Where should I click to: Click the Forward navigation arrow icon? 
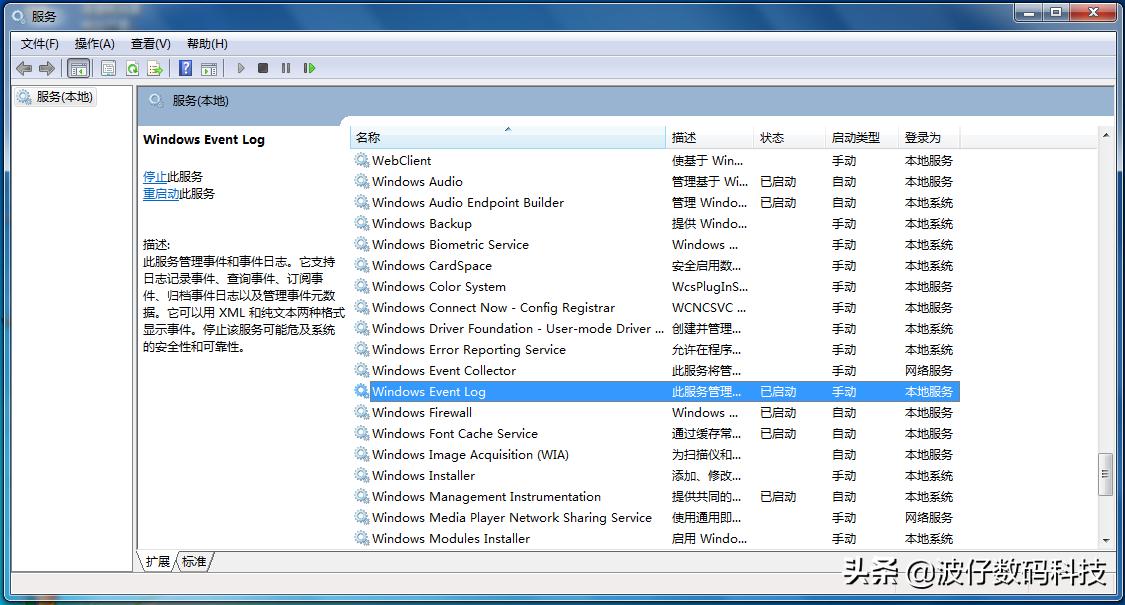click(47, 68)
